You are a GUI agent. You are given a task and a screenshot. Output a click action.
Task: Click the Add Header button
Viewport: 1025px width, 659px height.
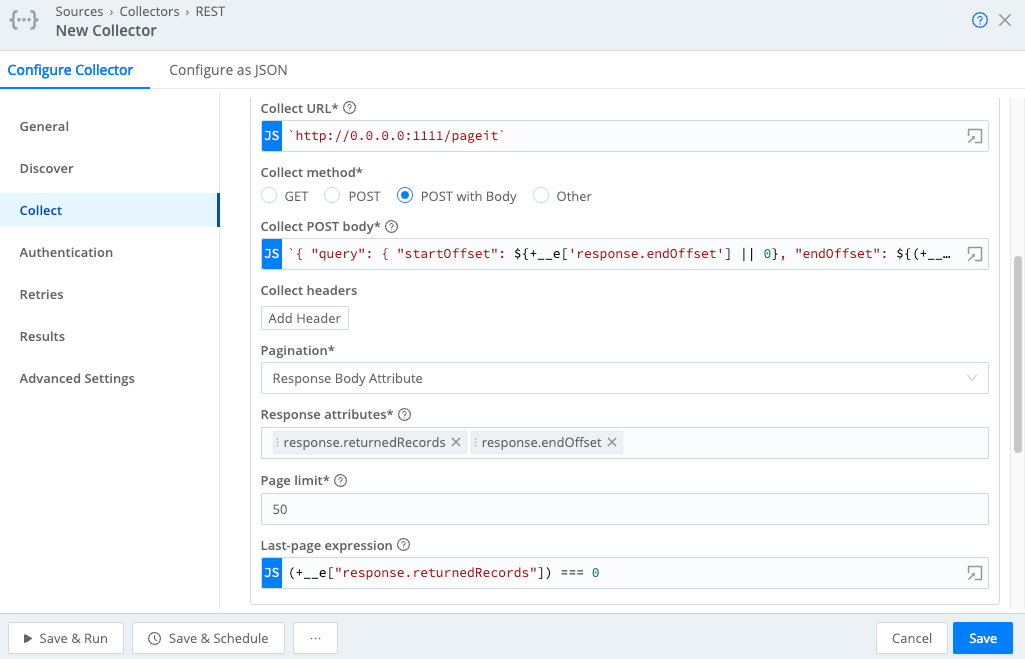(304, 318)
